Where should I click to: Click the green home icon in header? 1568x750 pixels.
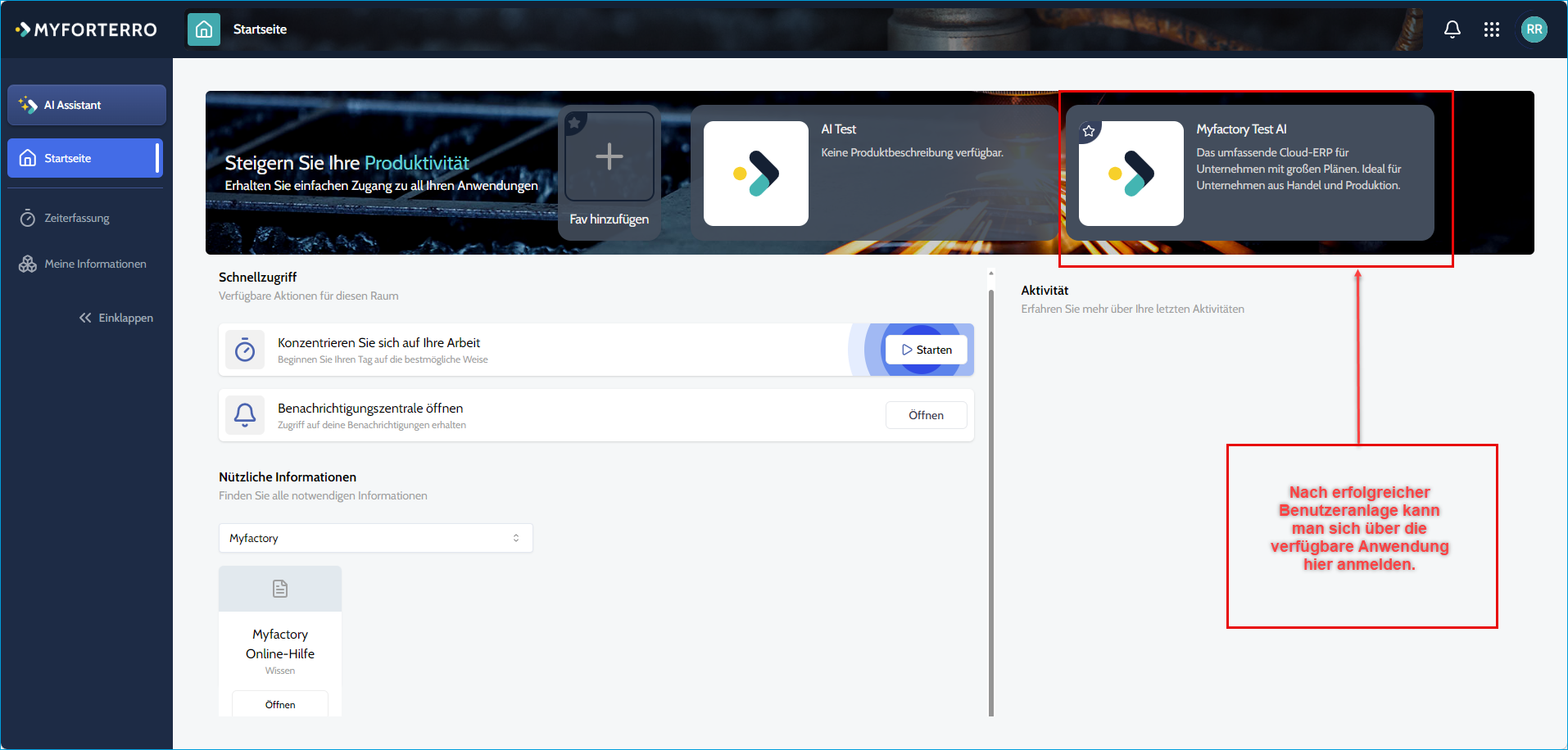(x=204, y=29)
